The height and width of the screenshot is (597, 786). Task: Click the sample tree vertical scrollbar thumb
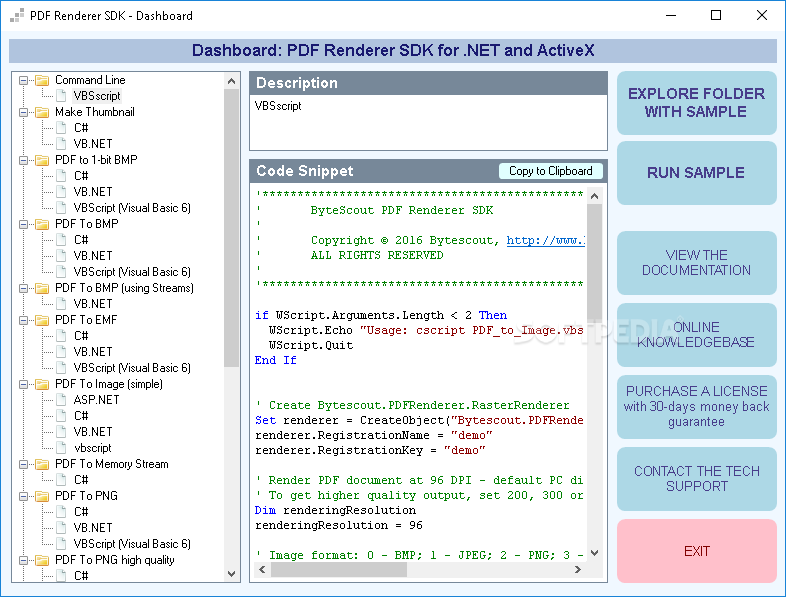[231, 228]
